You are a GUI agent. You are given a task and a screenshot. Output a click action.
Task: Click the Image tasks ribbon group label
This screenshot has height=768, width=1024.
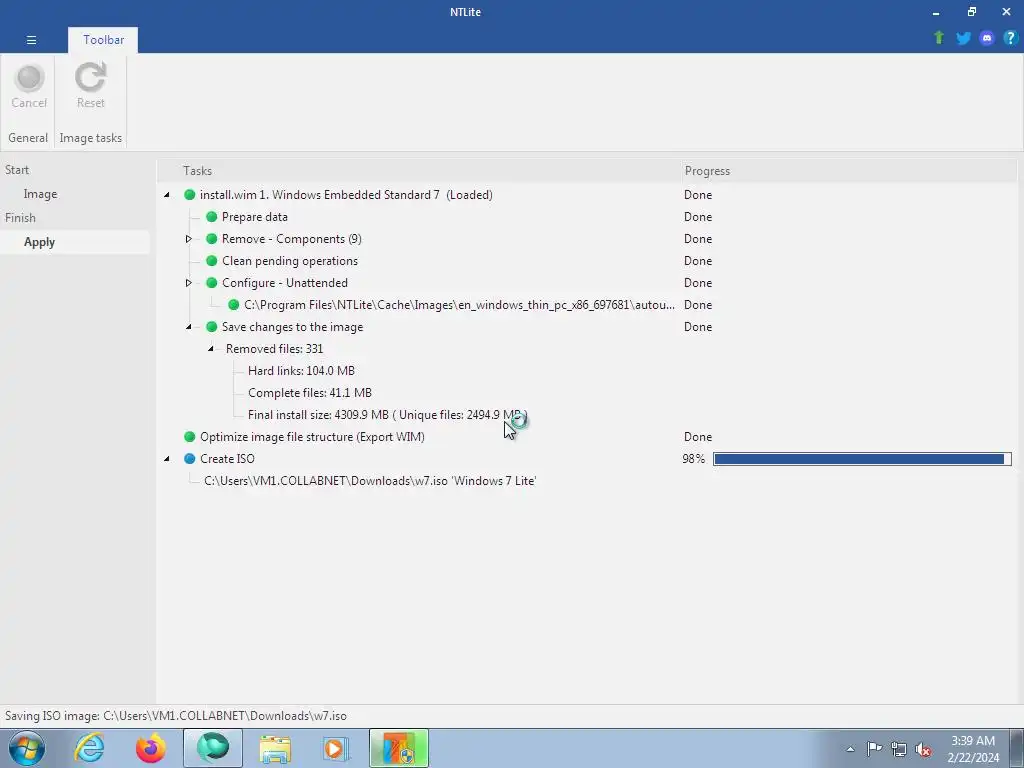(x=91, y=138)
